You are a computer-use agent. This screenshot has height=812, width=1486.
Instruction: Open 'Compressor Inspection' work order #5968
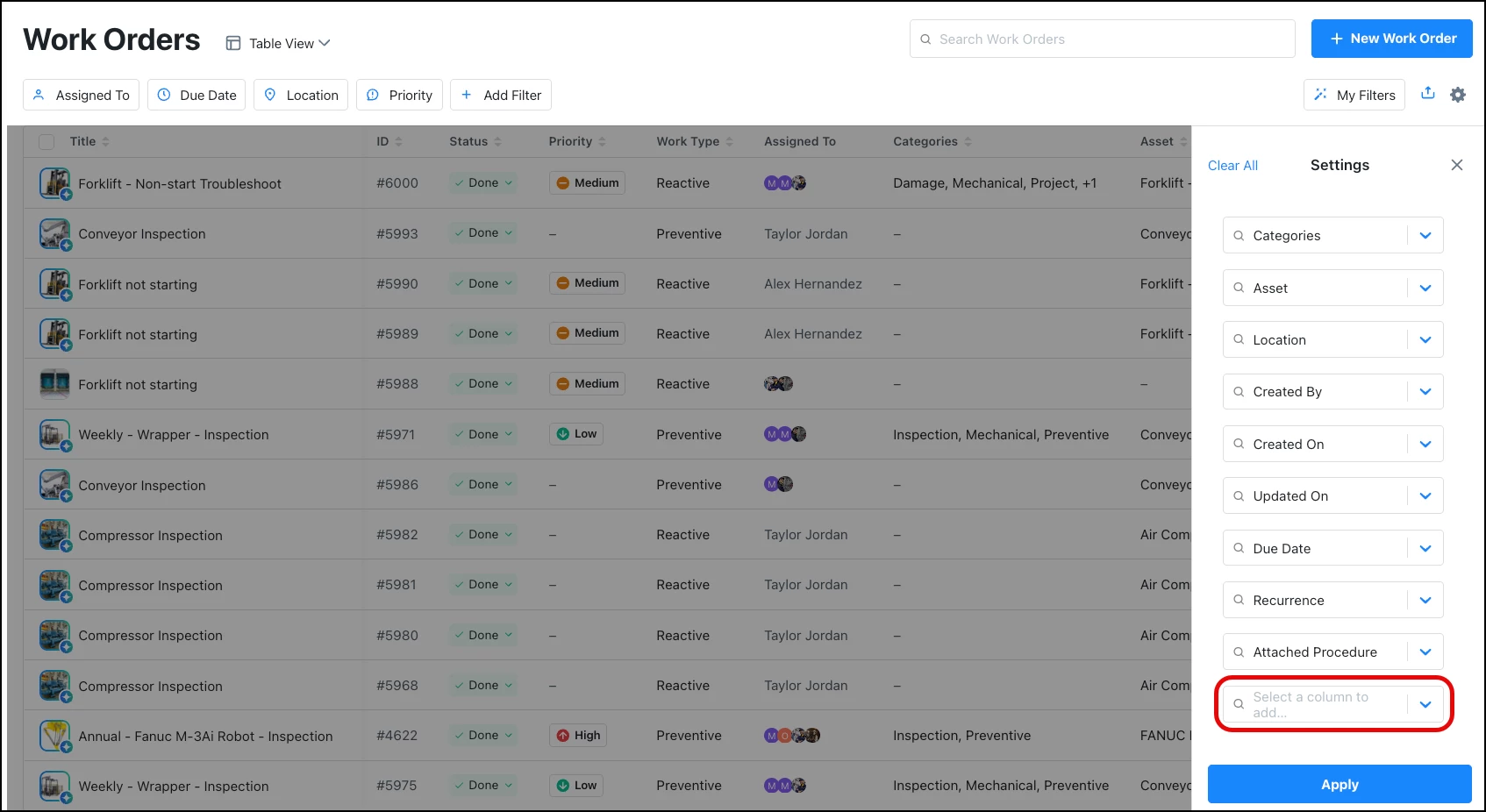pyautogui.click(x=151, y=686)
